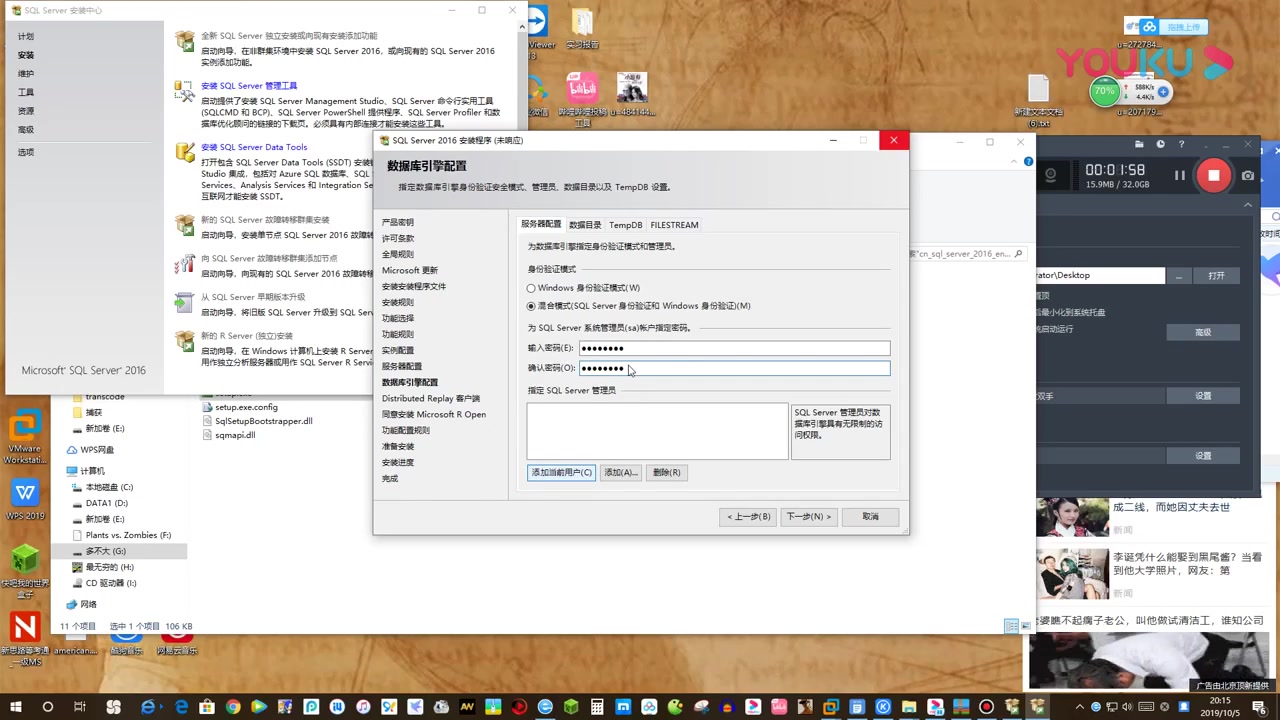Go back with 上一步(B)
This screenshot has height=720, width=1280.
coord(749,516)
